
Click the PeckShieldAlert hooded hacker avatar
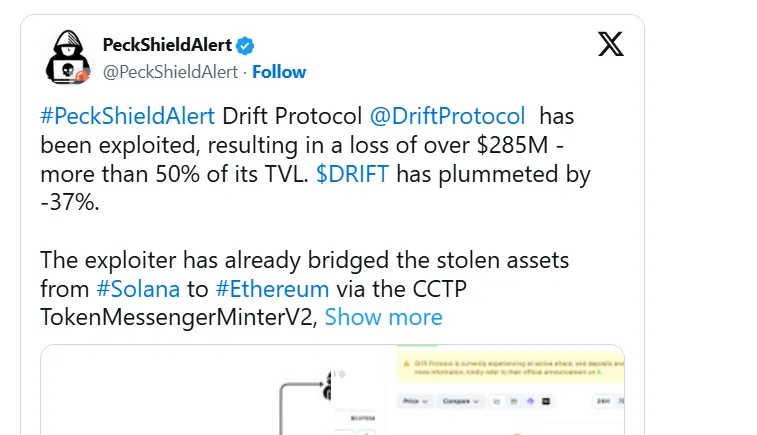(67, 58)
